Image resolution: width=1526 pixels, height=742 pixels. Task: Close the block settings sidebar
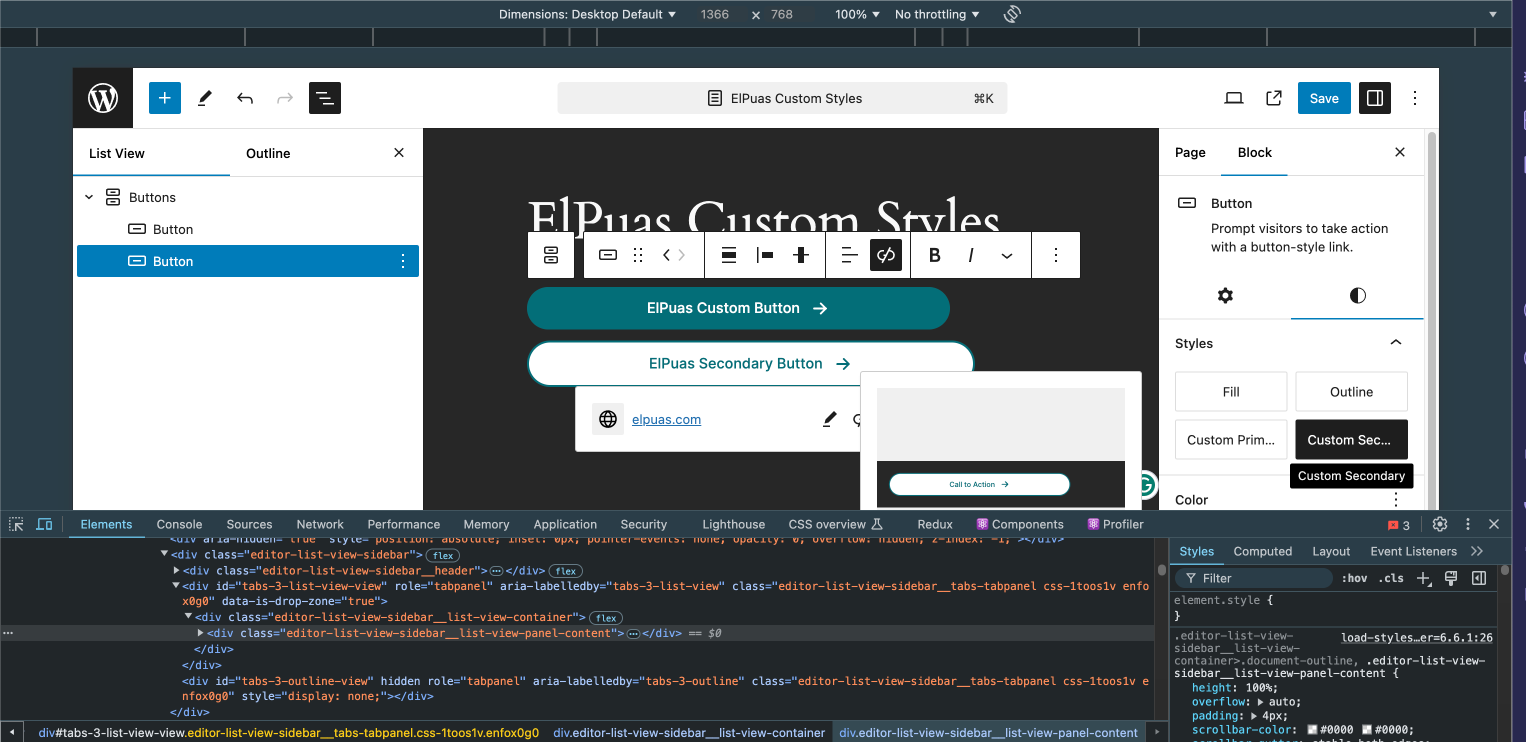click(1400, 152)
